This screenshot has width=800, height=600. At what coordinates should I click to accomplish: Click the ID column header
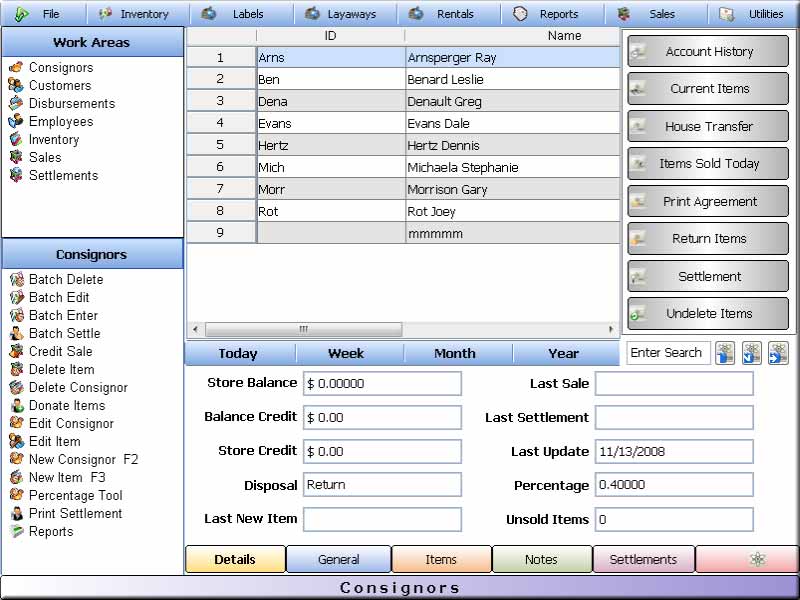click(331, 36)
